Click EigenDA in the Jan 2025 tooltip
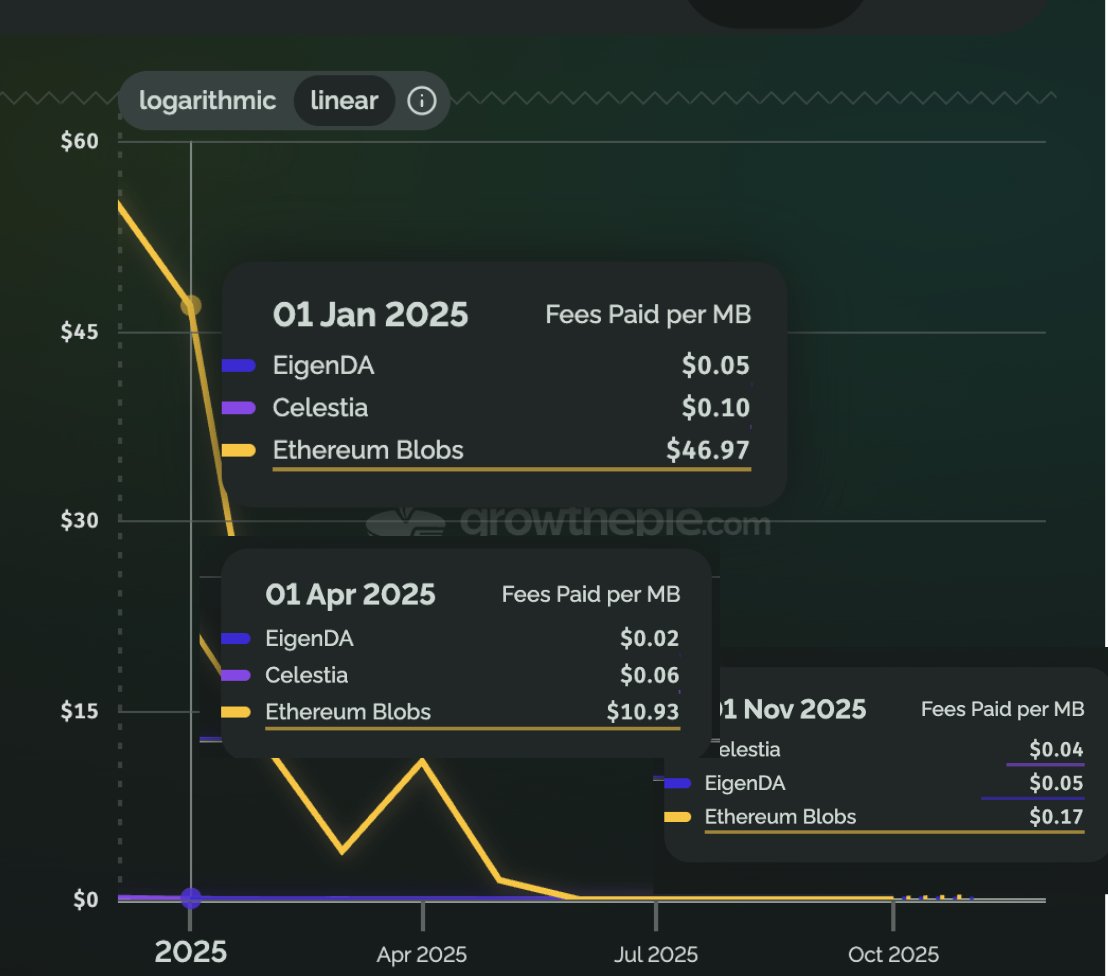The image size is (1108, 976). pos(324,365)
